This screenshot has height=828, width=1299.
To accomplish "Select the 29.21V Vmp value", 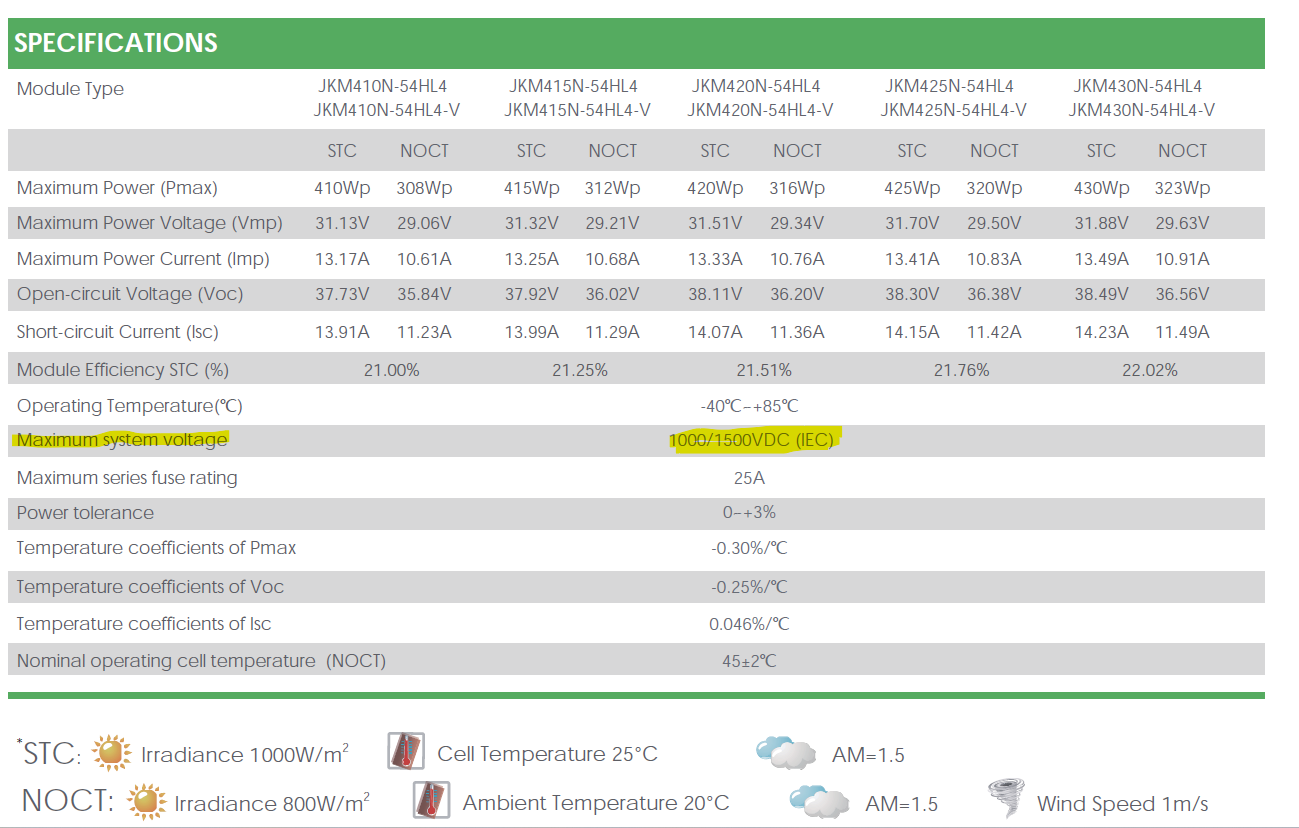I will (x=612, y=223).
